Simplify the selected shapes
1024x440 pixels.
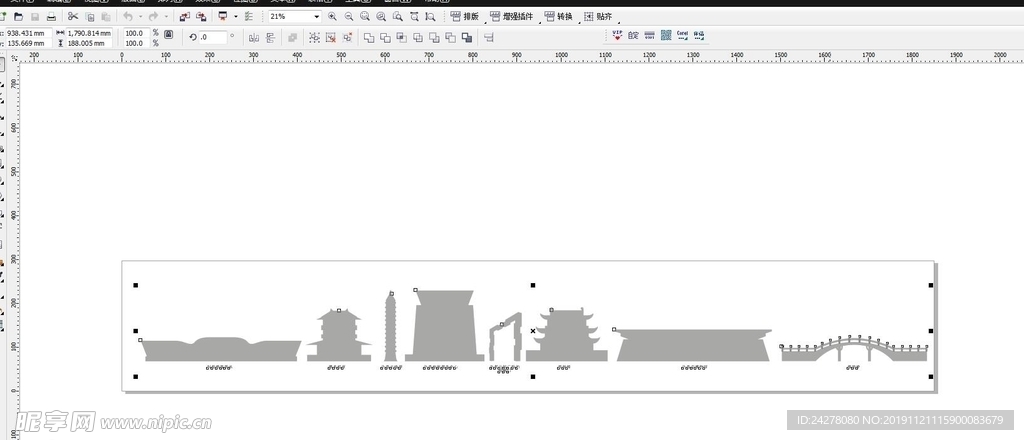418,37
